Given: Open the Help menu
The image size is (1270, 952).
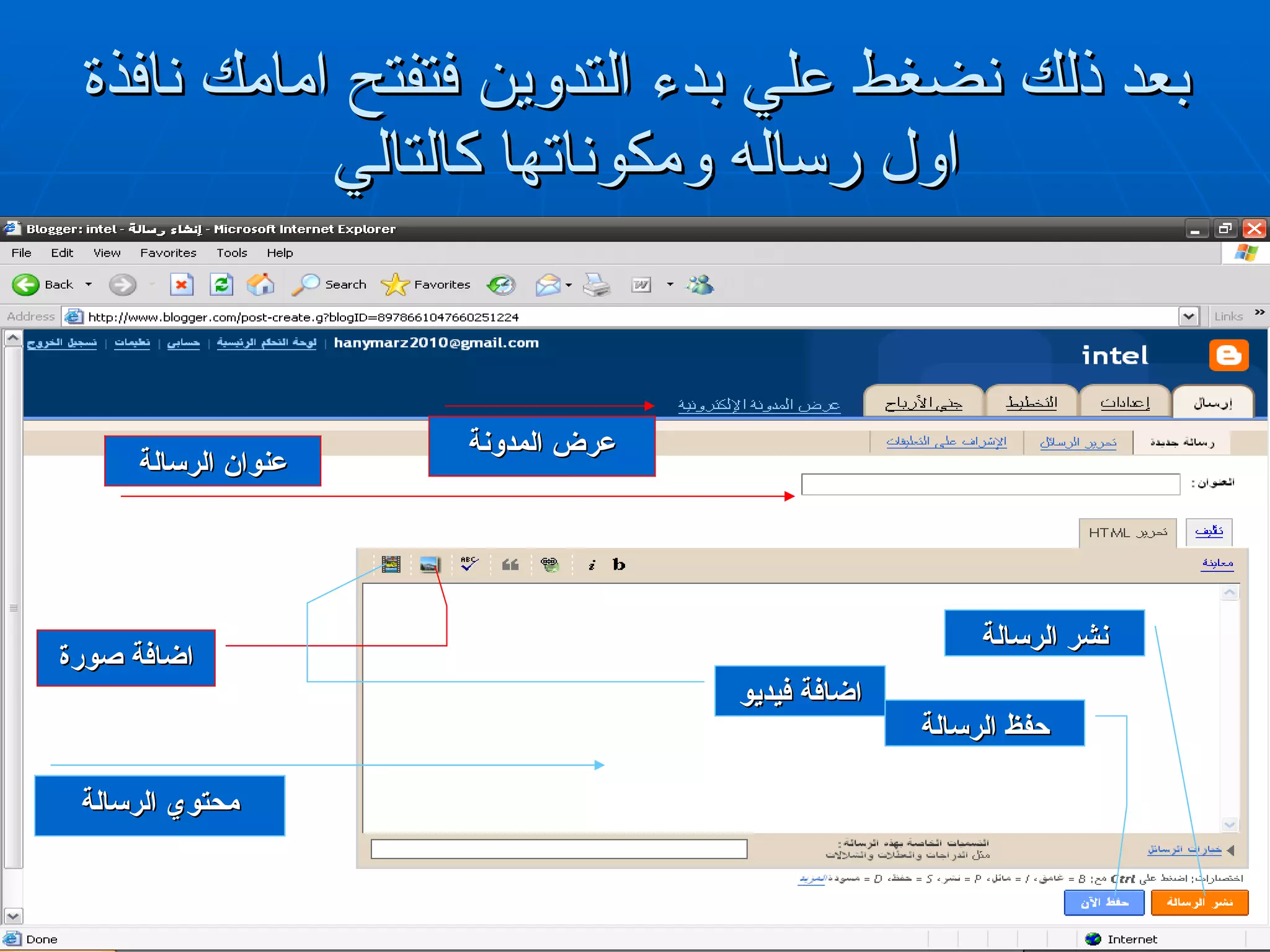Looking at the screenshot, I should pos(280,253).
